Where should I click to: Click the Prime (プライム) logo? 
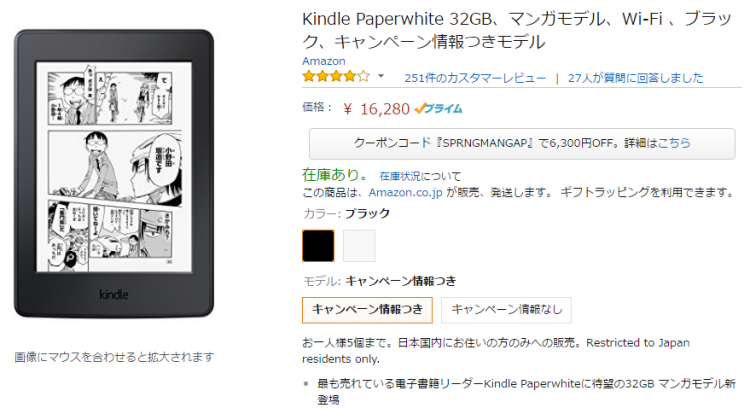point(439,109)
